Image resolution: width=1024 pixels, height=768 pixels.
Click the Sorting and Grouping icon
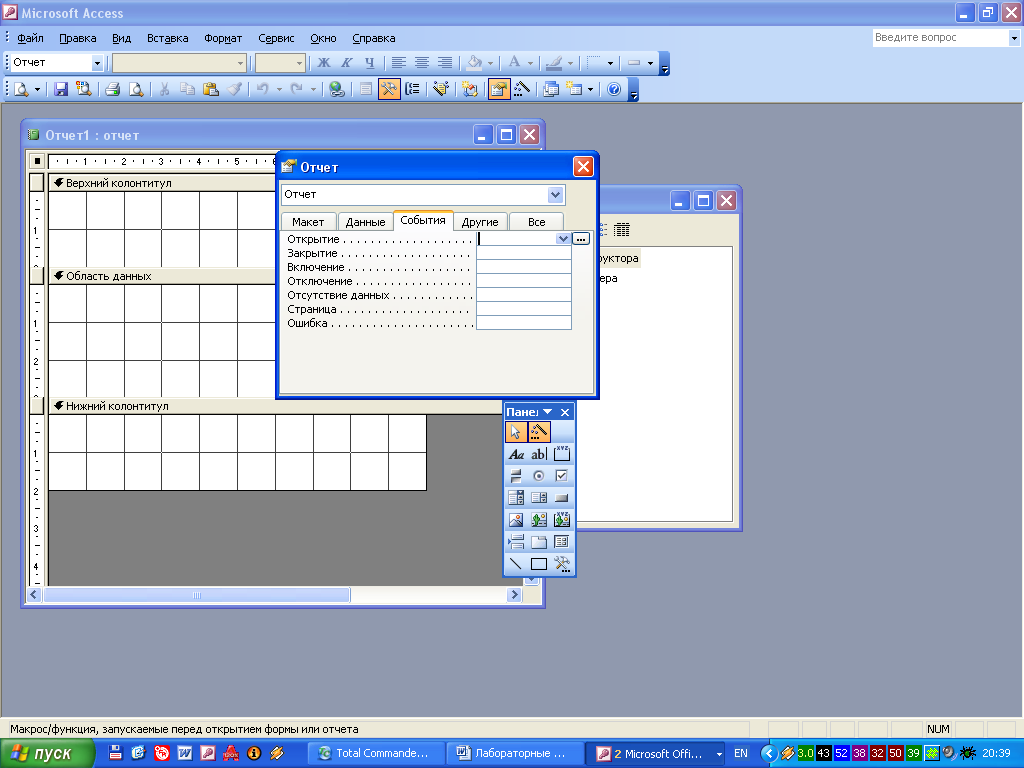(x=412, y=89)
